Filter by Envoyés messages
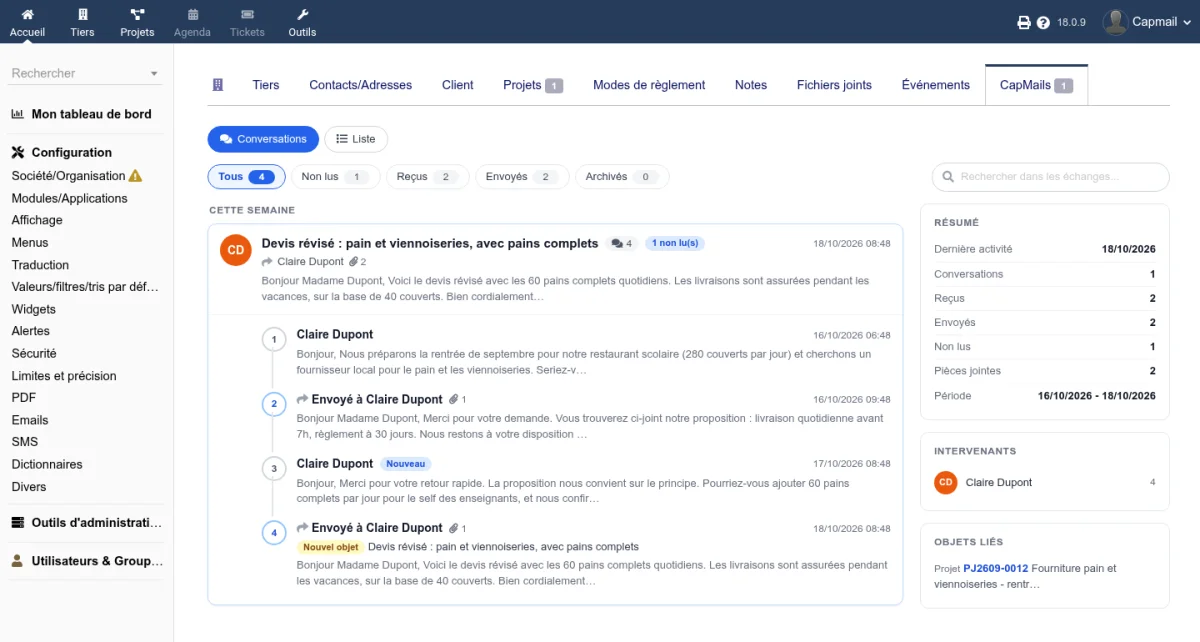 pos(521,177)
